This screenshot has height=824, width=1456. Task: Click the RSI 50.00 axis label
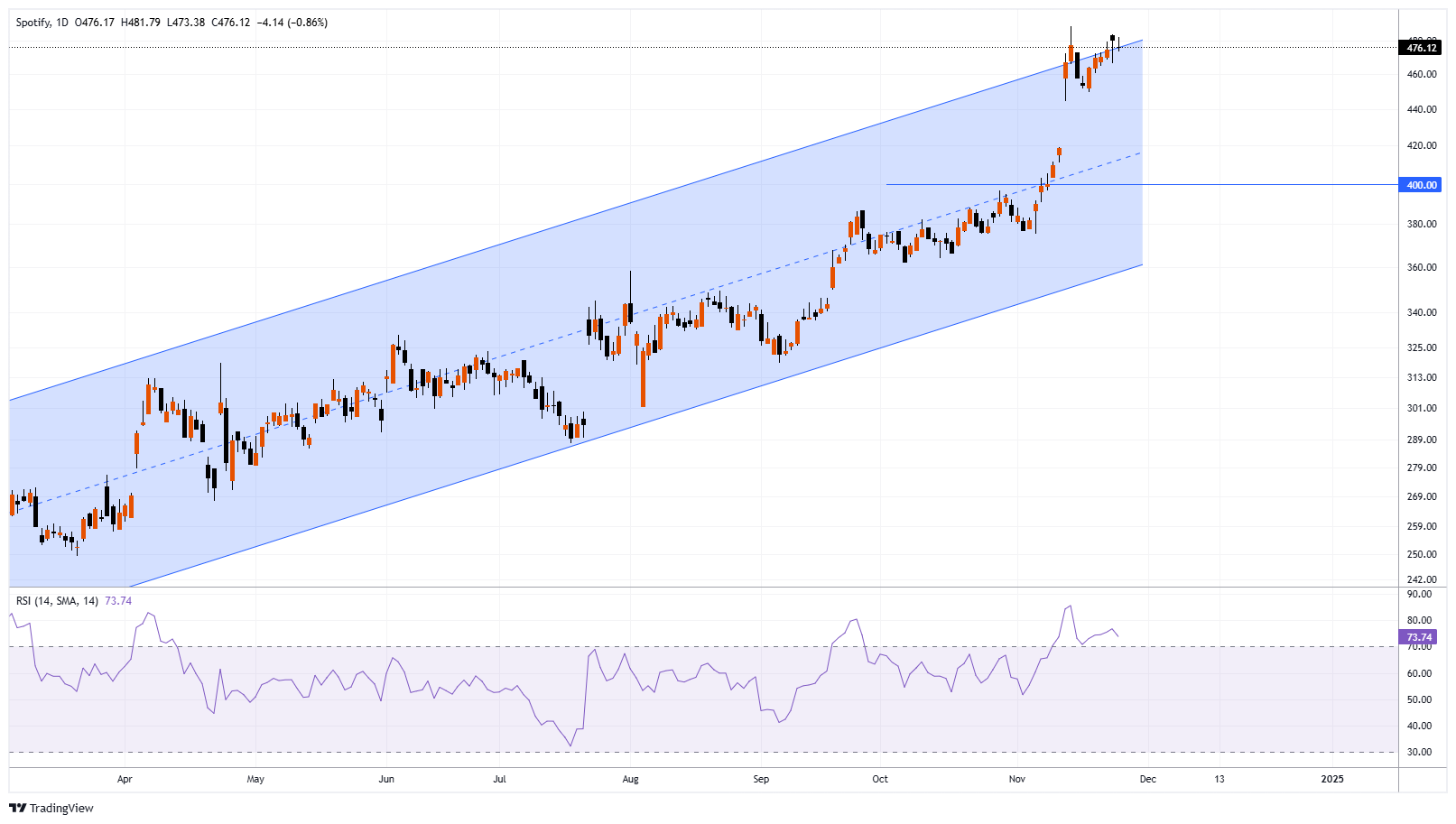(x=1419, y=699)
